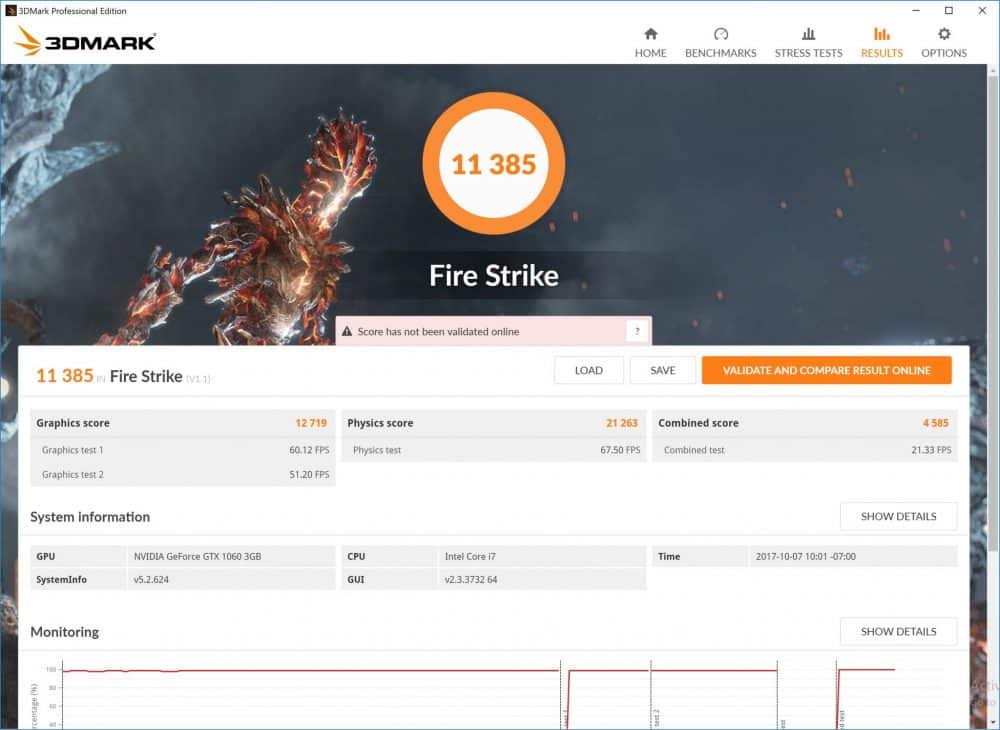Click the SAVE button
Image resolution: width=1000 pixels, height=730 pixels.
point(663,370)
